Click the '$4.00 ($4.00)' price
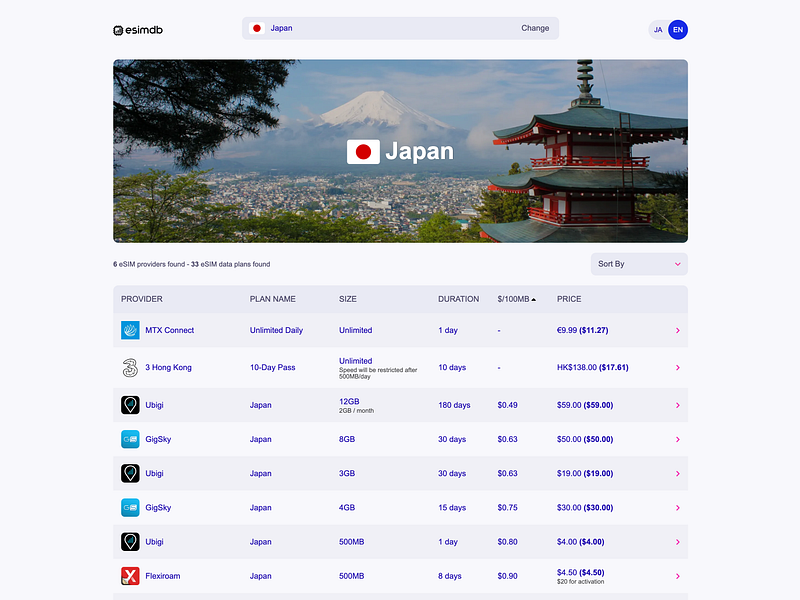800x600 pixels. point(580,542)
